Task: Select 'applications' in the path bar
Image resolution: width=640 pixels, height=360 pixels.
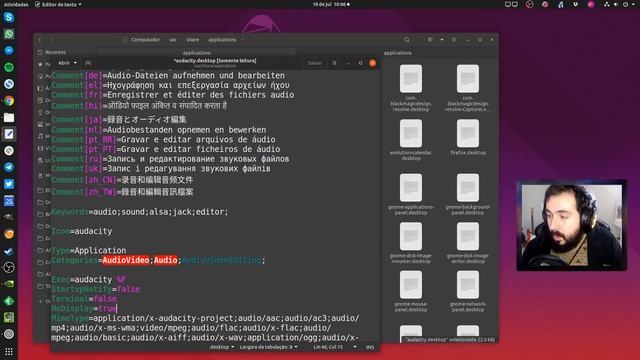Action: [x=222, y=40]
